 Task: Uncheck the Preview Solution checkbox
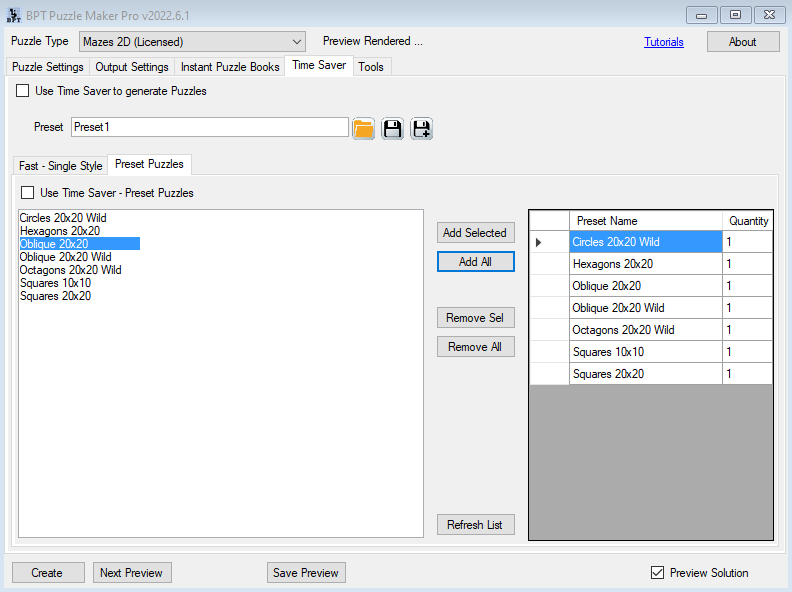657,573
